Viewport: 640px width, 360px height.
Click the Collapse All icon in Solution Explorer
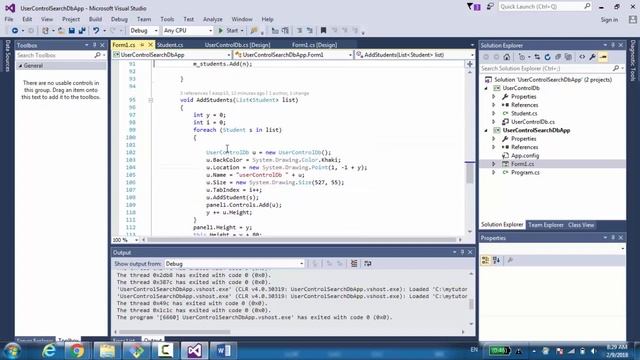coord(558,57)
